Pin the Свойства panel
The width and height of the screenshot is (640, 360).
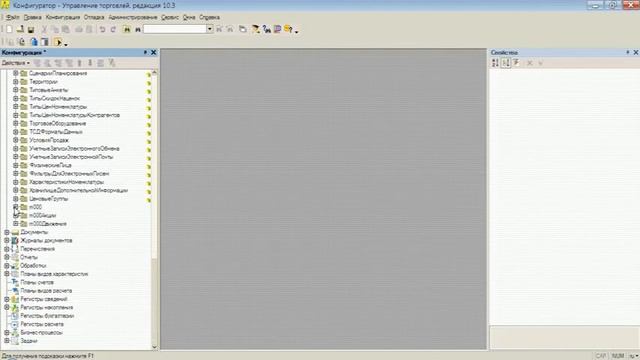point(627,52)
